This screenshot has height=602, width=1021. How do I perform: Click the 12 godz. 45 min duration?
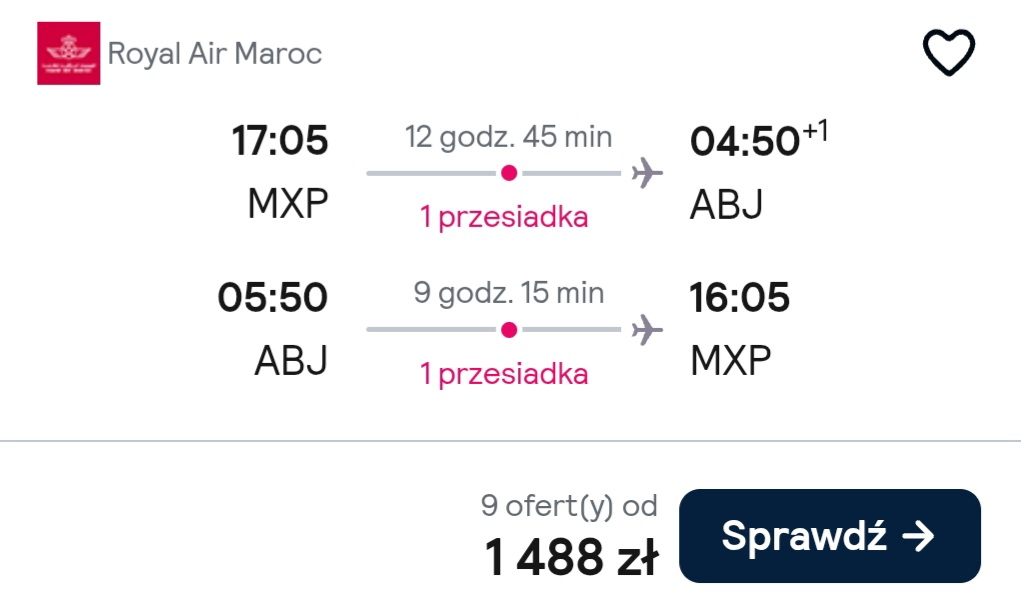509,137
